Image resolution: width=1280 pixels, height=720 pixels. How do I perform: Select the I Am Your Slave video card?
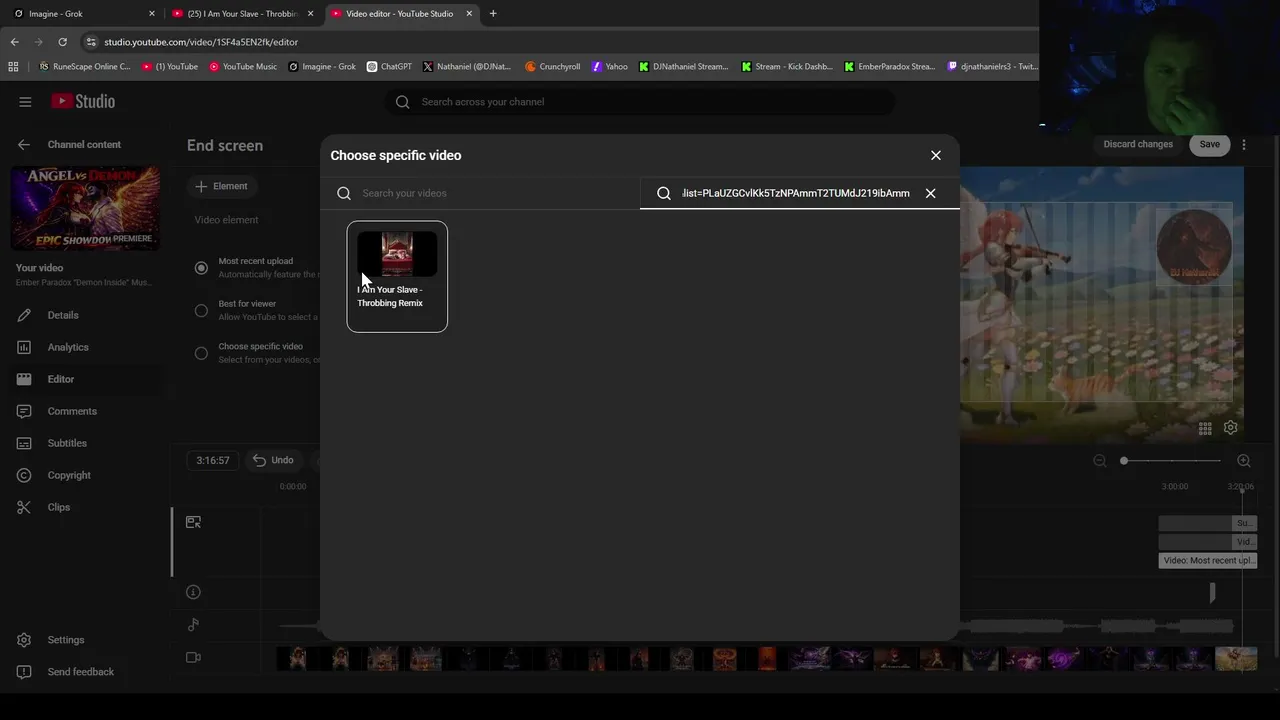tap(397, 276)
